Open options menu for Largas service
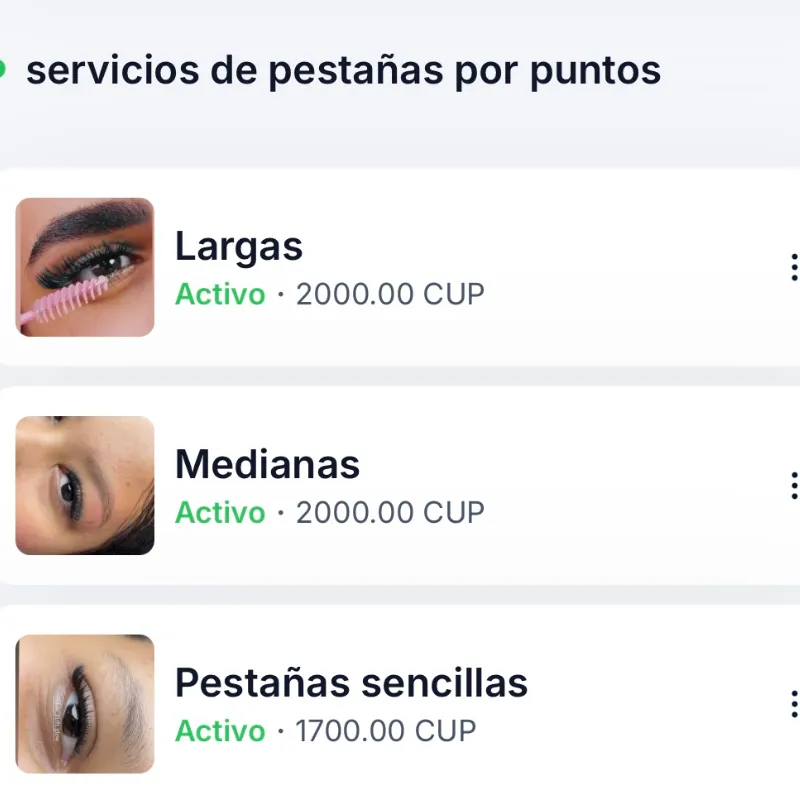Image resolution: width=800 pixels, height=800 pixels. (x=793, y=267)
